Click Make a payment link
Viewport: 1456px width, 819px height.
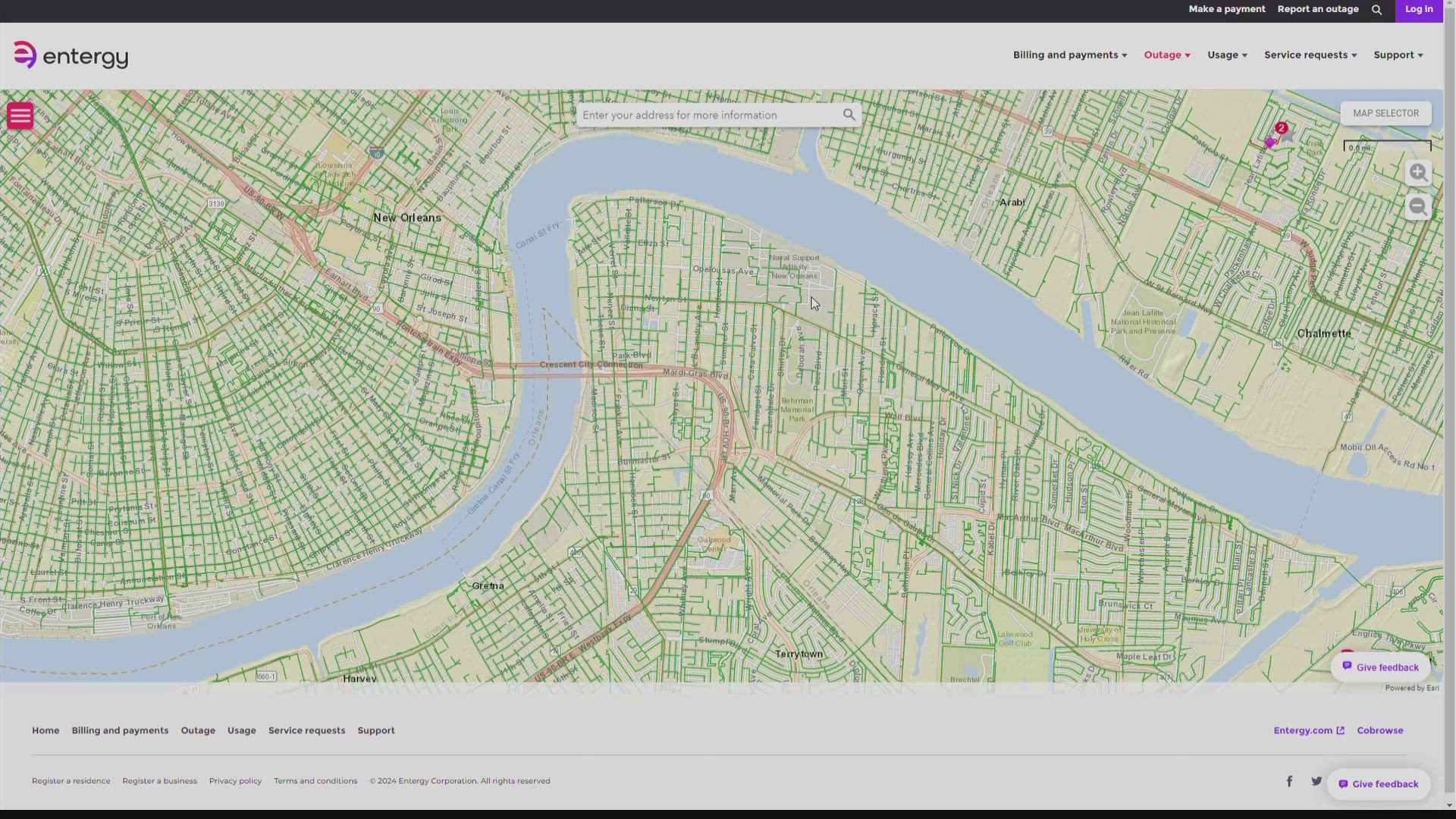pyautogui.click(x=1226, y=9)
